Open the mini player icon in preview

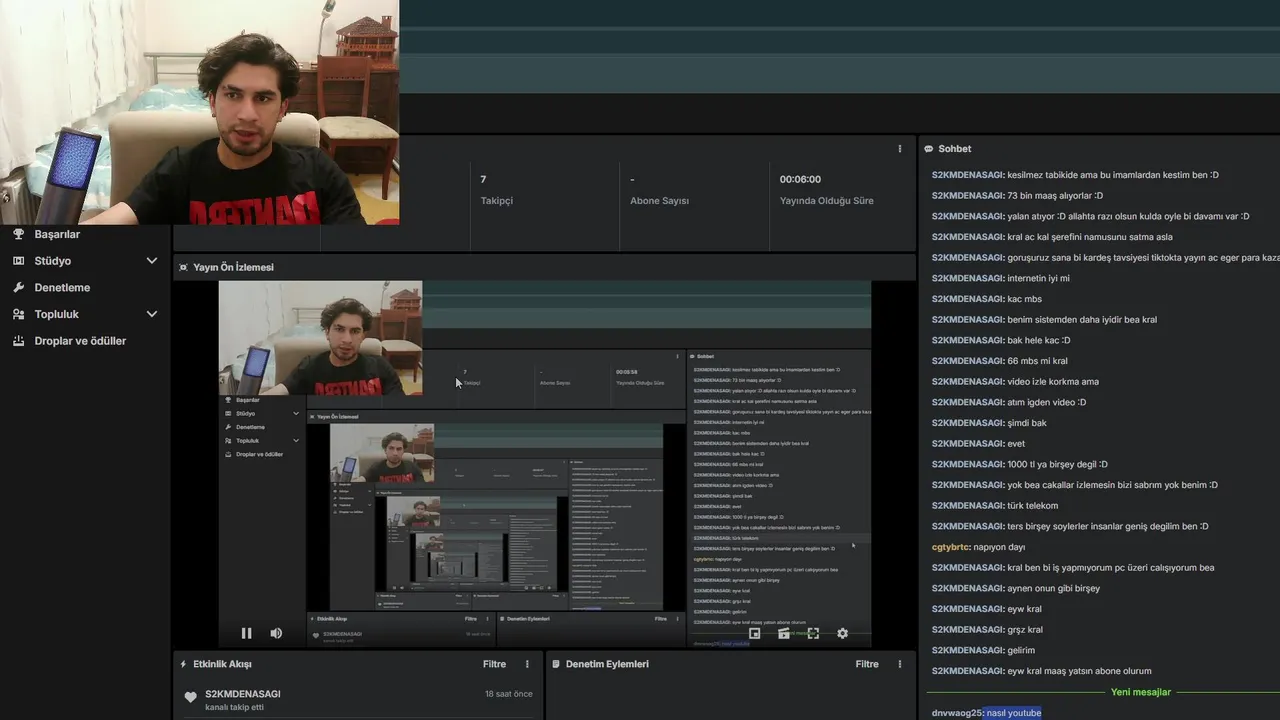754,633
